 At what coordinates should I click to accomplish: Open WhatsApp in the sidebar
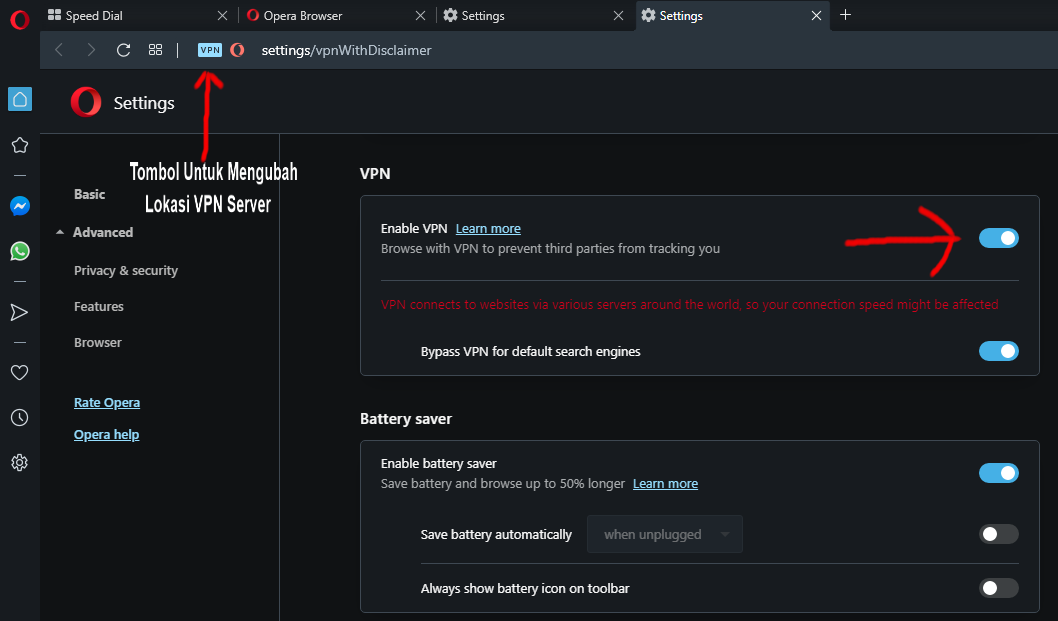tap(20, 251)
